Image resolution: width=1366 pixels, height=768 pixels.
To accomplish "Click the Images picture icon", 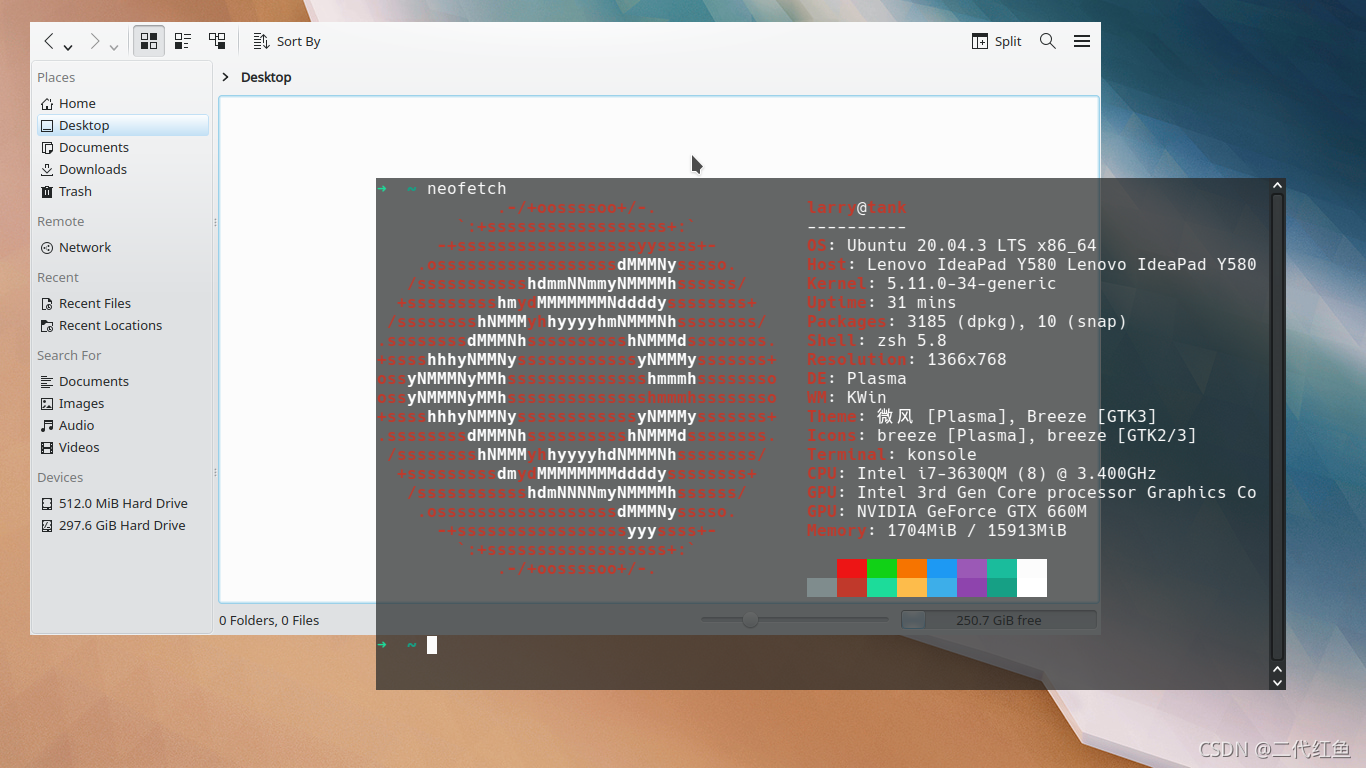I will (x=47, y=403).
